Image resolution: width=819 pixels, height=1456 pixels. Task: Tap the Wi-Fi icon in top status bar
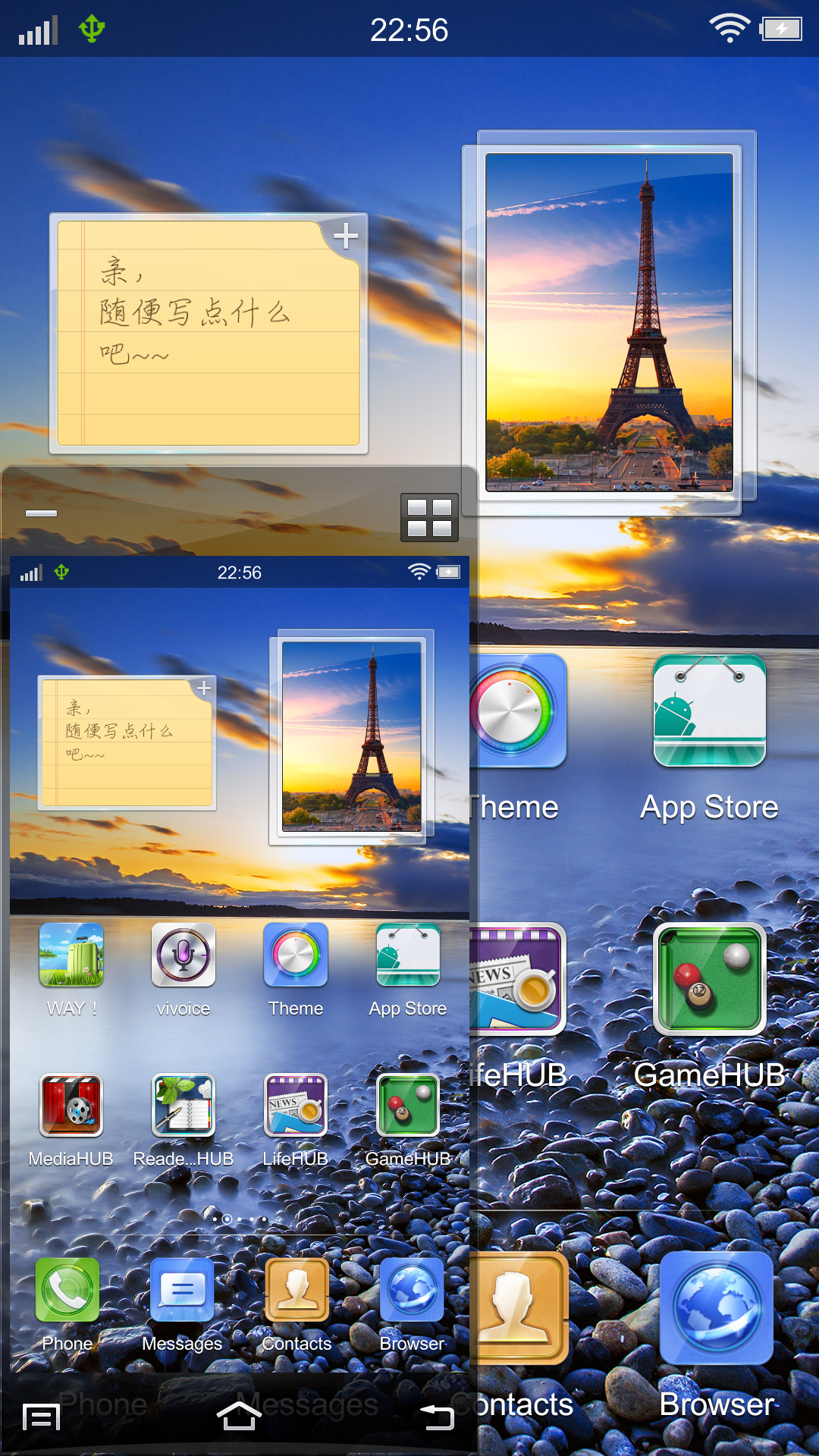[730, 29]
